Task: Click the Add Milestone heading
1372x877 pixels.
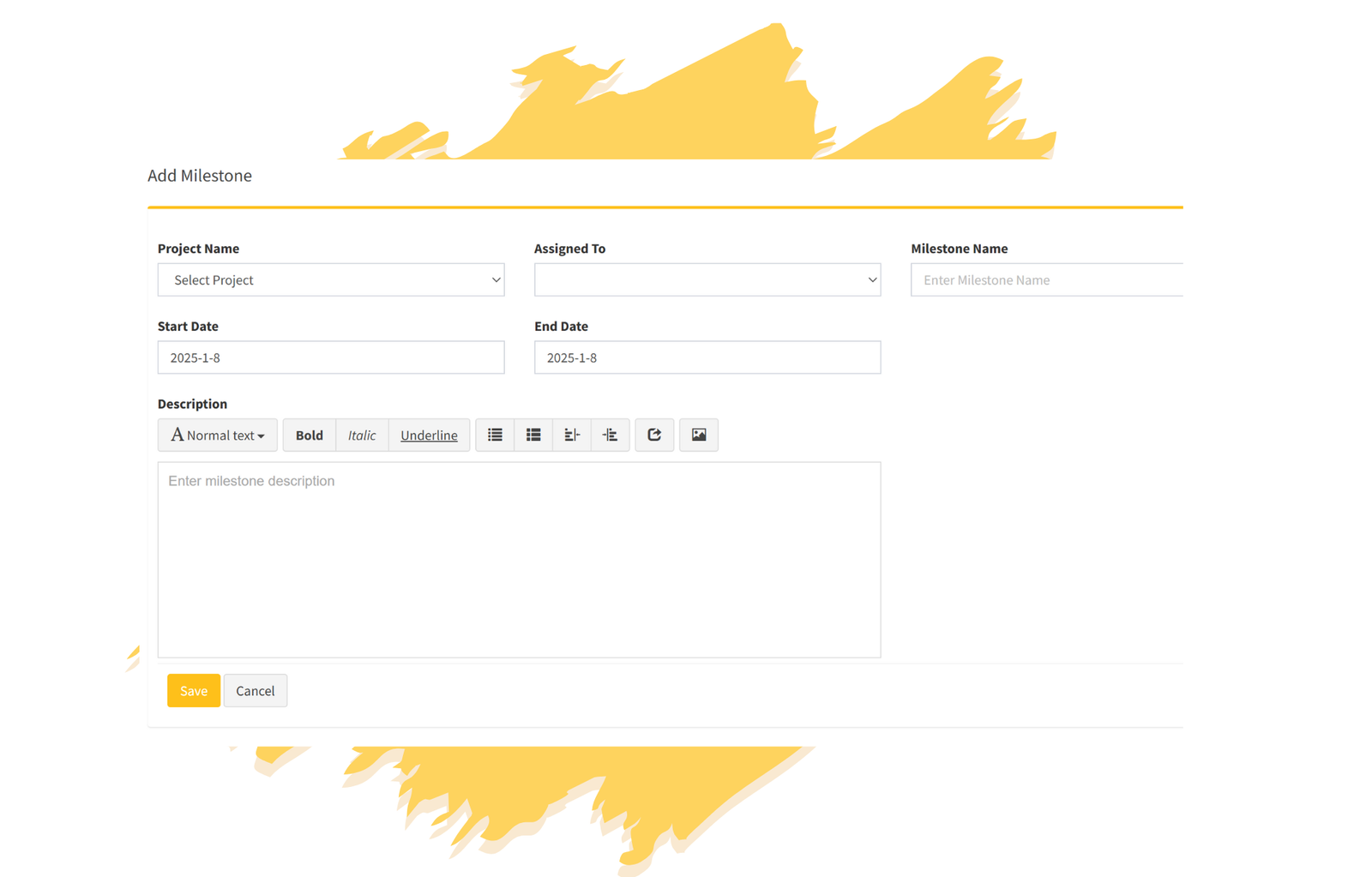Action: [x=200, y=176]
